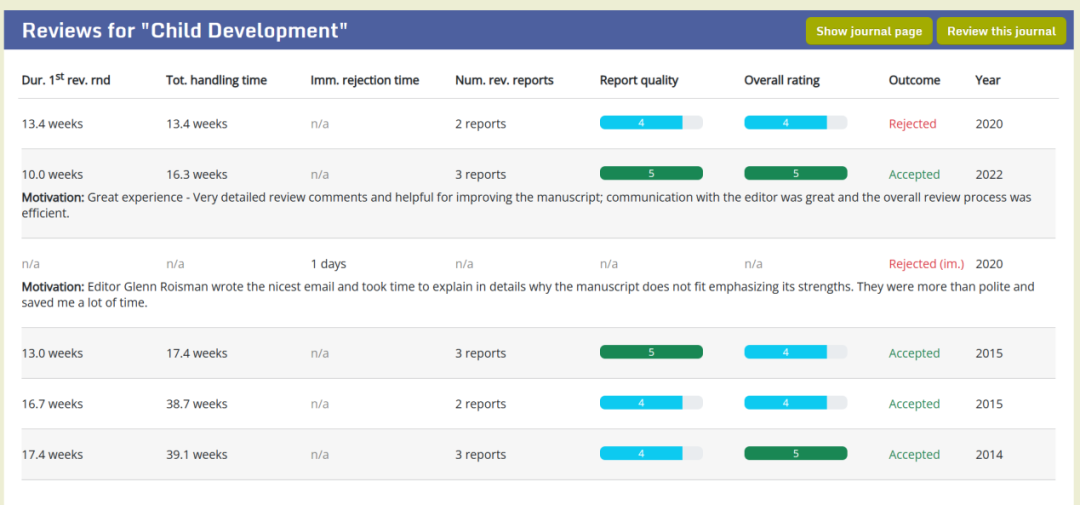
Task: Click the 38.7 weeks total handling time
Action: click(197, 404)
